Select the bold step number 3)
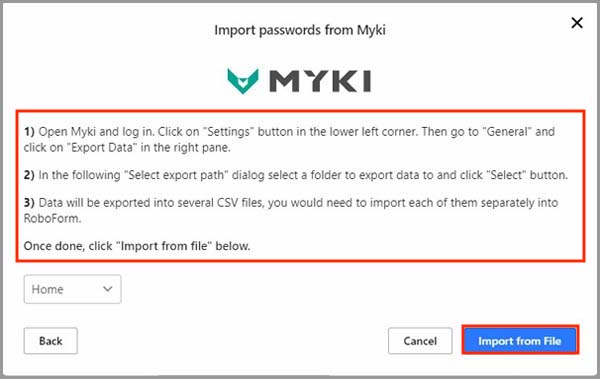 click(x=29, y=203)
